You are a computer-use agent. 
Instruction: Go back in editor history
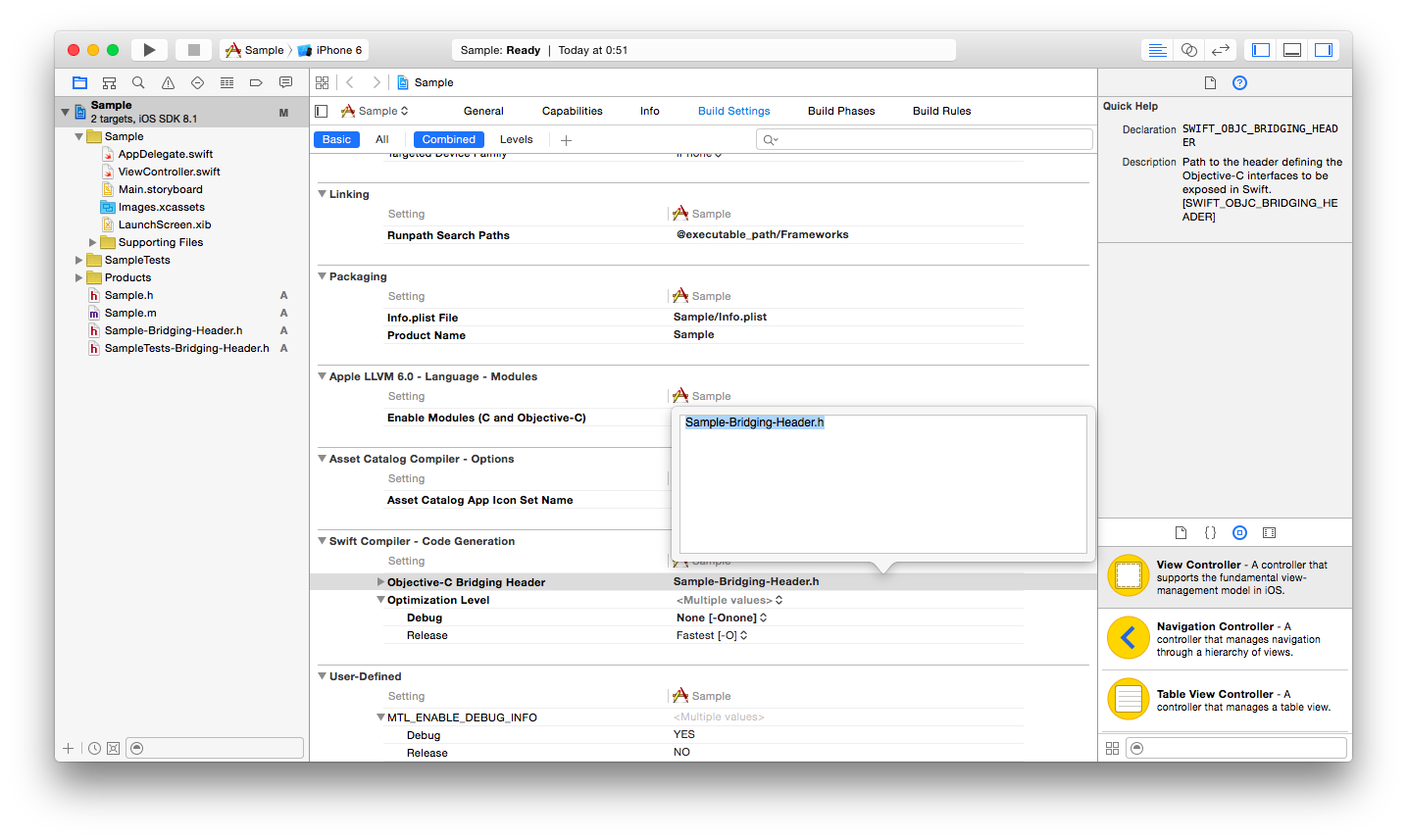click(x=350, y=83)
